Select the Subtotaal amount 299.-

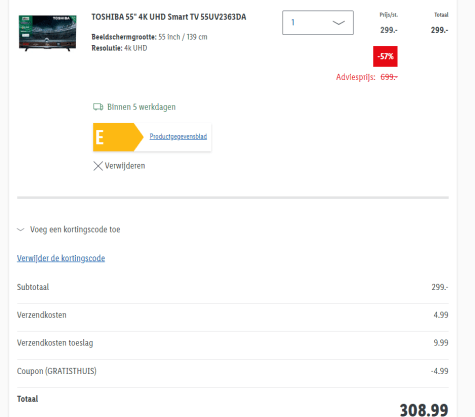(440, 287)
